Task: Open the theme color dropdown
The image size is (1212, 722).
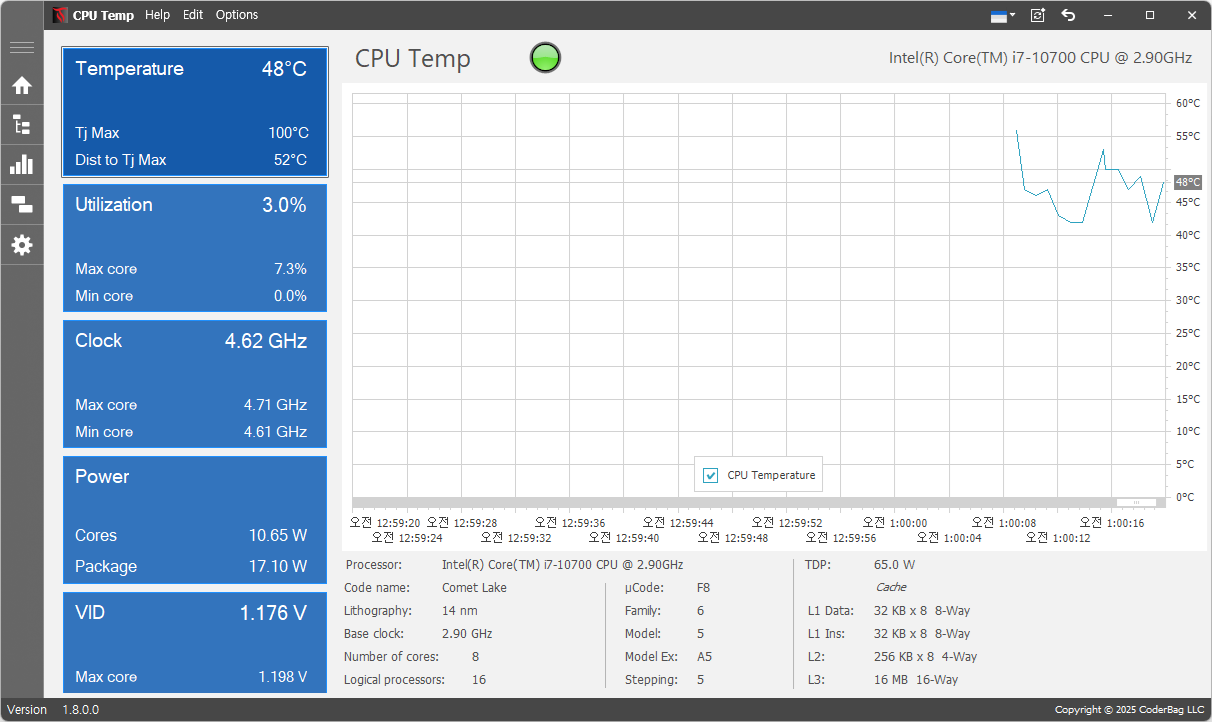Action: pos(1003,15)
